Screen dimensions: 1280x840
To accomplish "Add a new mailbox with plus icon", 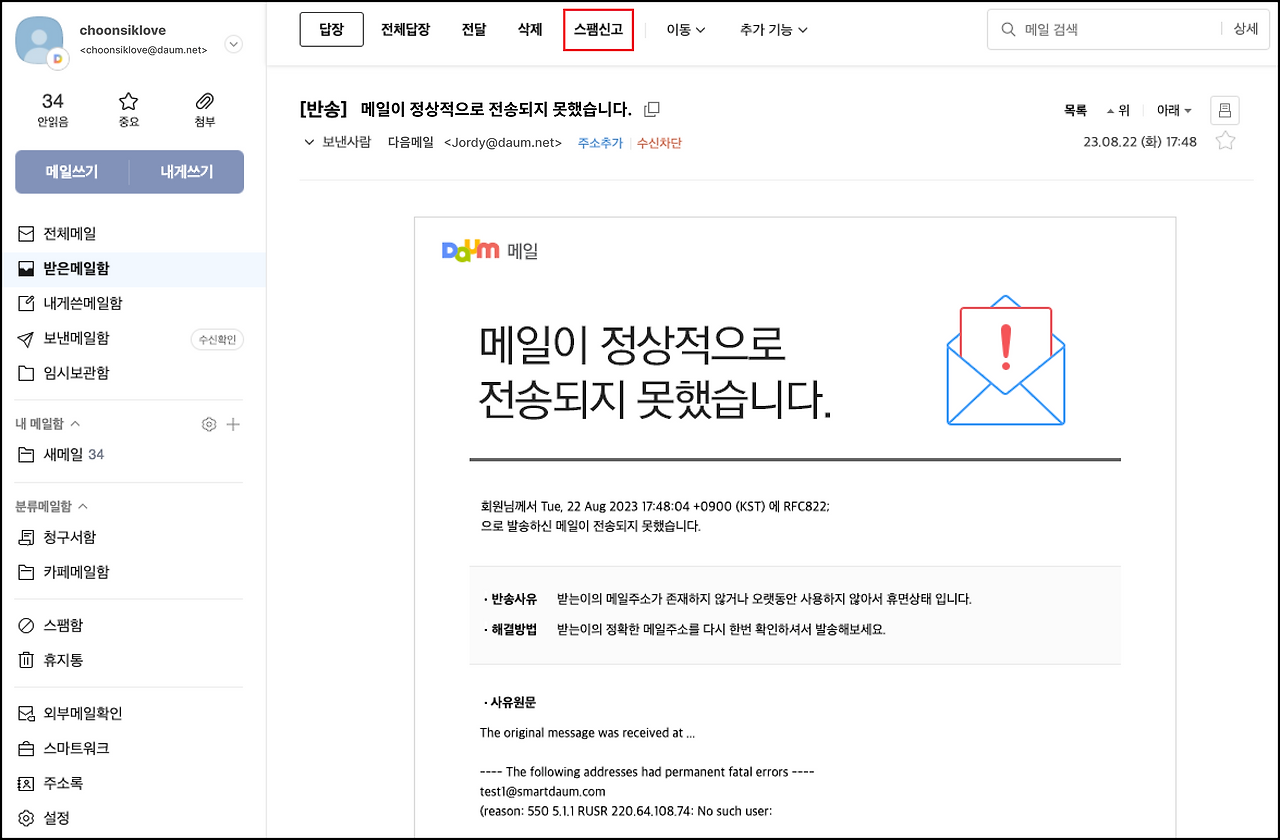I will [233, 424].
